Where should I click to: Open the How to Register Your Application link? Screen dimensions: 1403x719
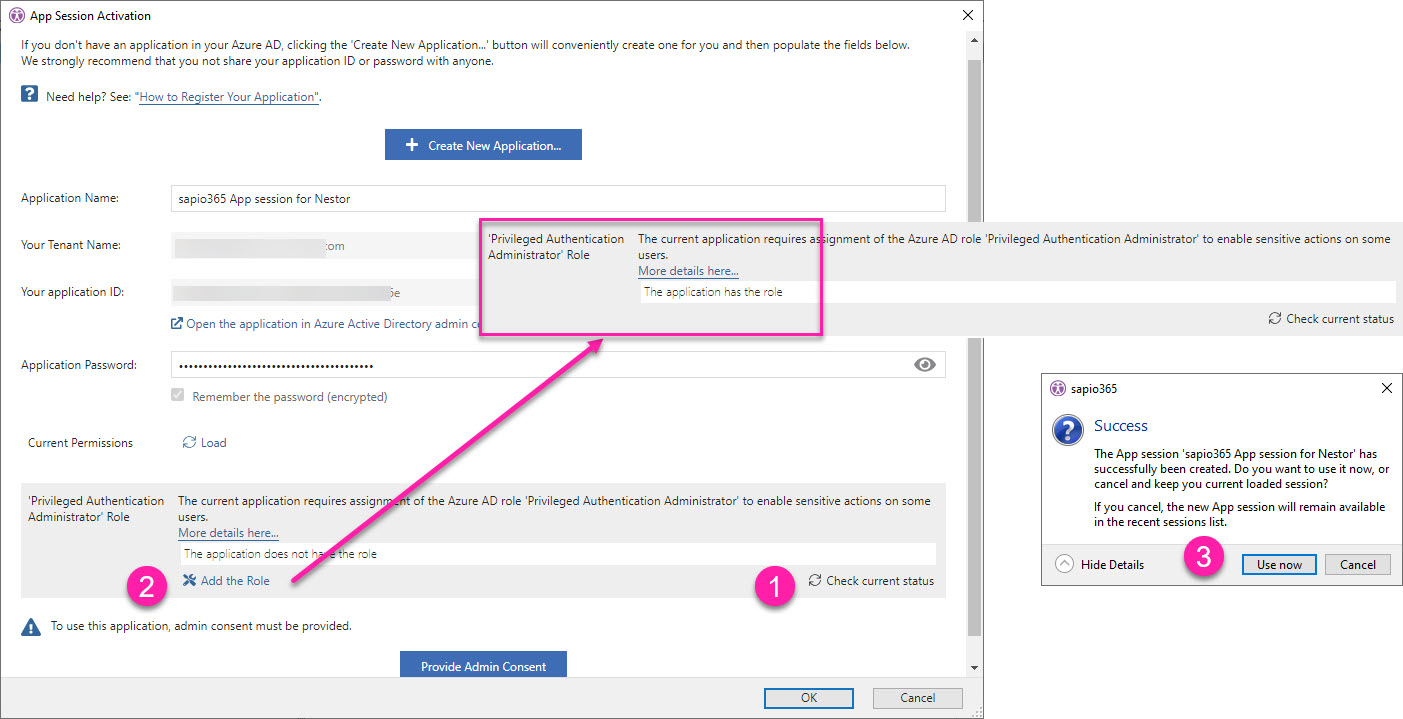[229, 97]
